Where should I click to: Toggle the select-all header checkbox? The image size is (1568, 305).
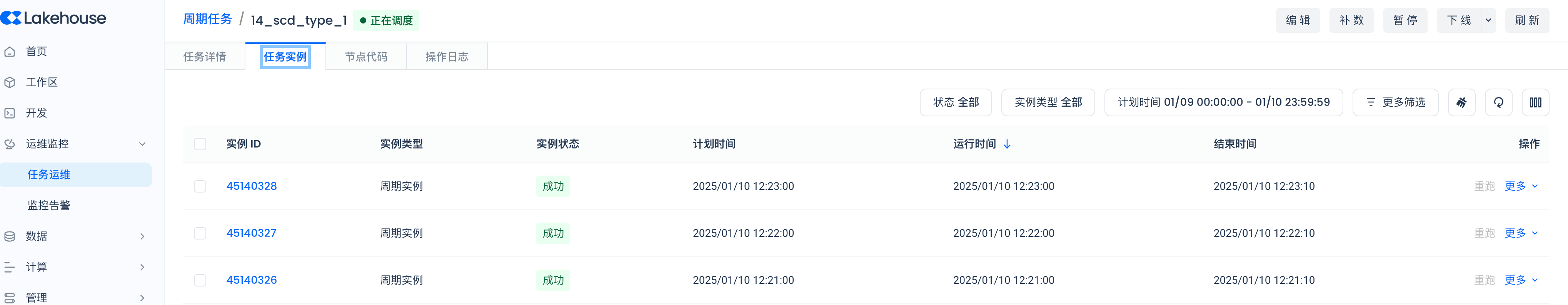[x=200, y=144]
